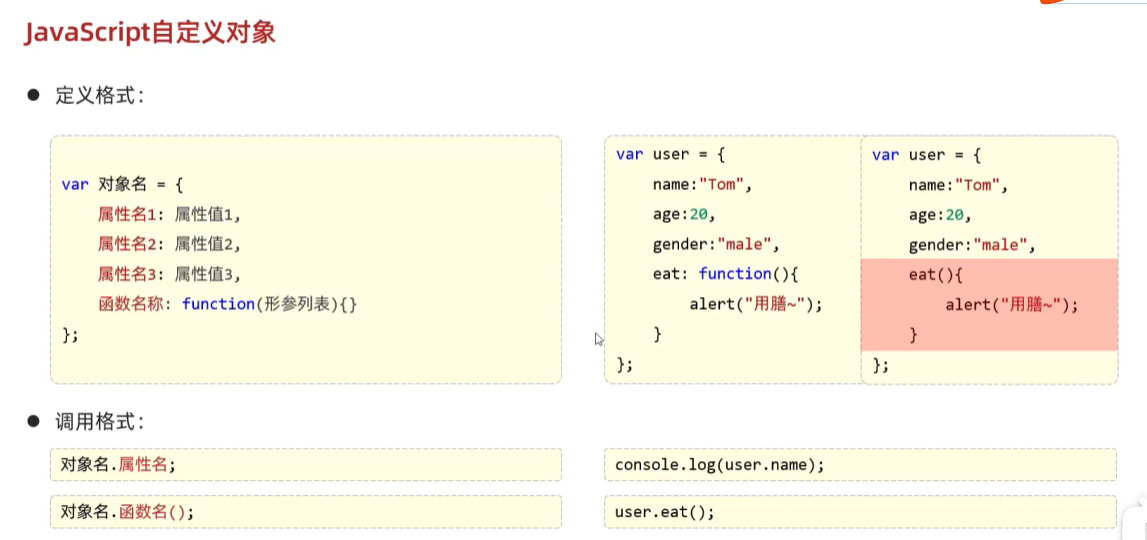Viewport: 1147px width, 540px height.
Task: Click the "属性名3: 属性值3," line
Action: click(170, 274)
